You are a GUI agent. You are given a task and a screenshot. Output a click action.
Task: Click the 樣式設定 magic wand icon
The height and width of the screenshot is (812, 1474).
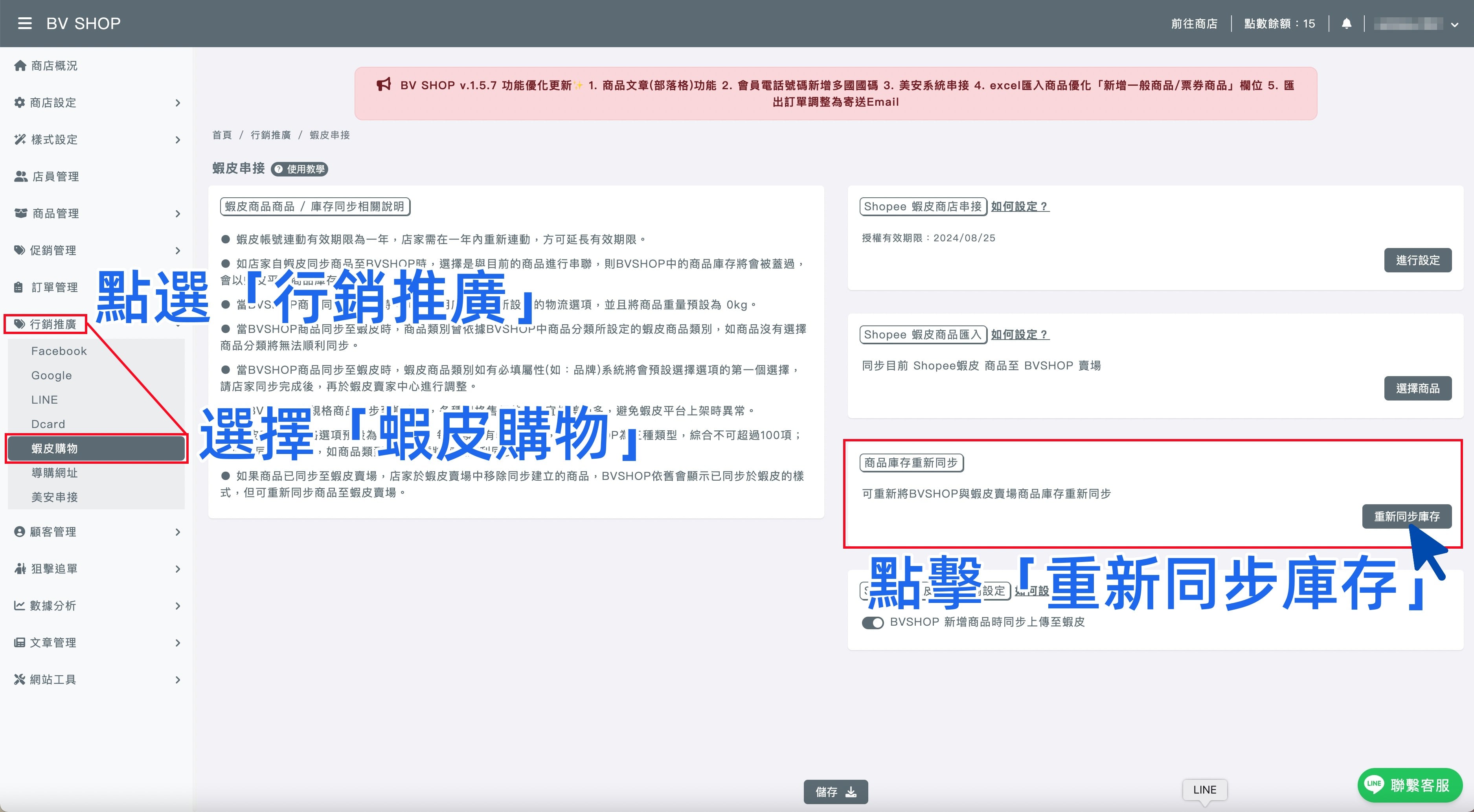click(x=20, y=139)
